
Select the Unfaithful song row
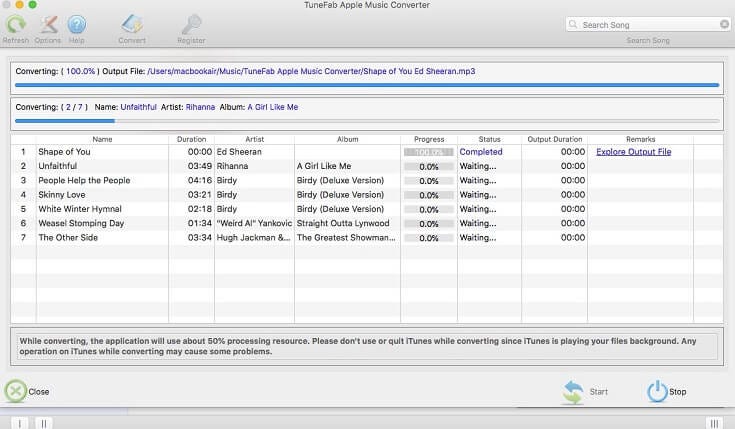(367, 166)
